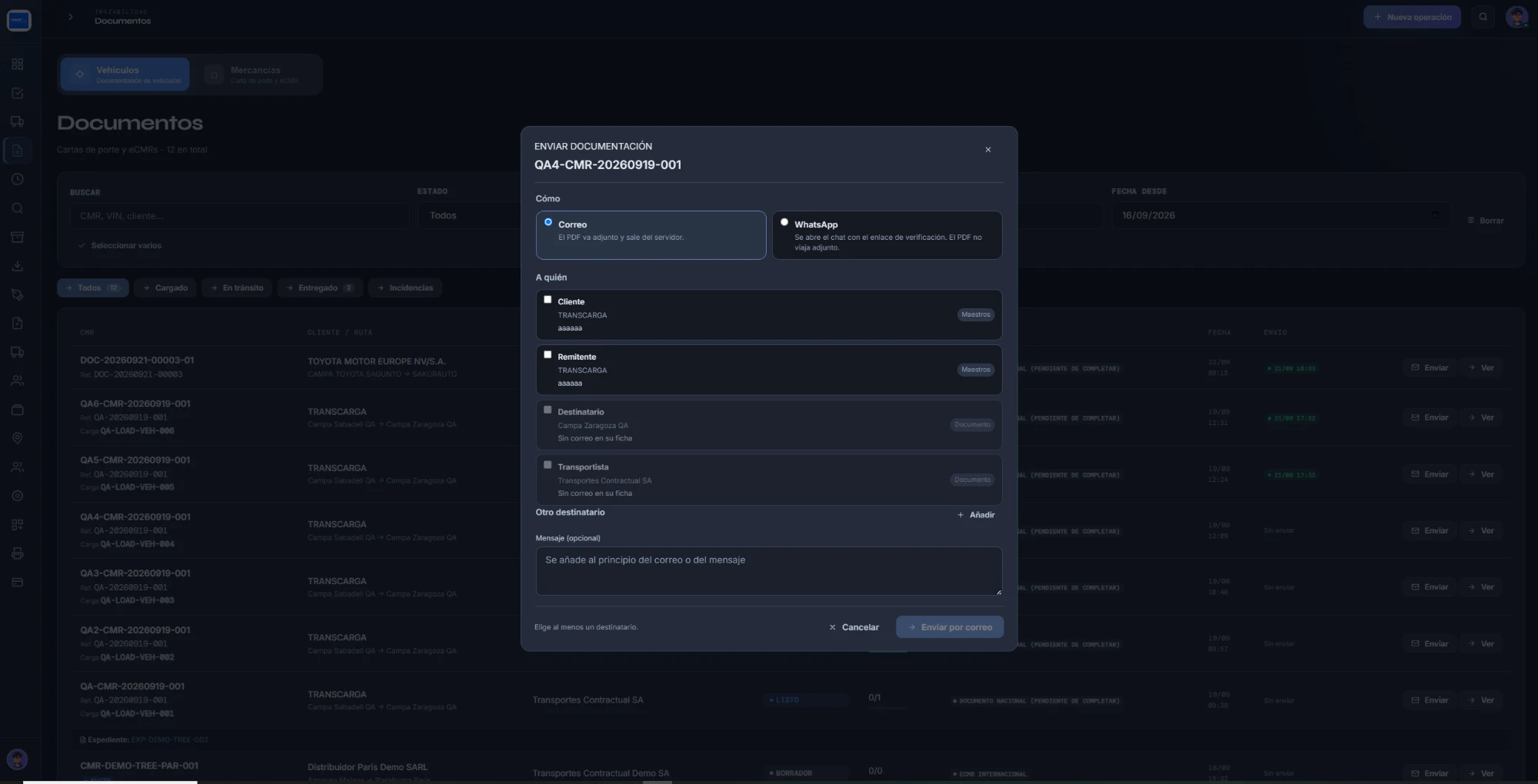Select the Entregado filter tab
This screenshot has height=784, width=1538.
click(319, 288)
